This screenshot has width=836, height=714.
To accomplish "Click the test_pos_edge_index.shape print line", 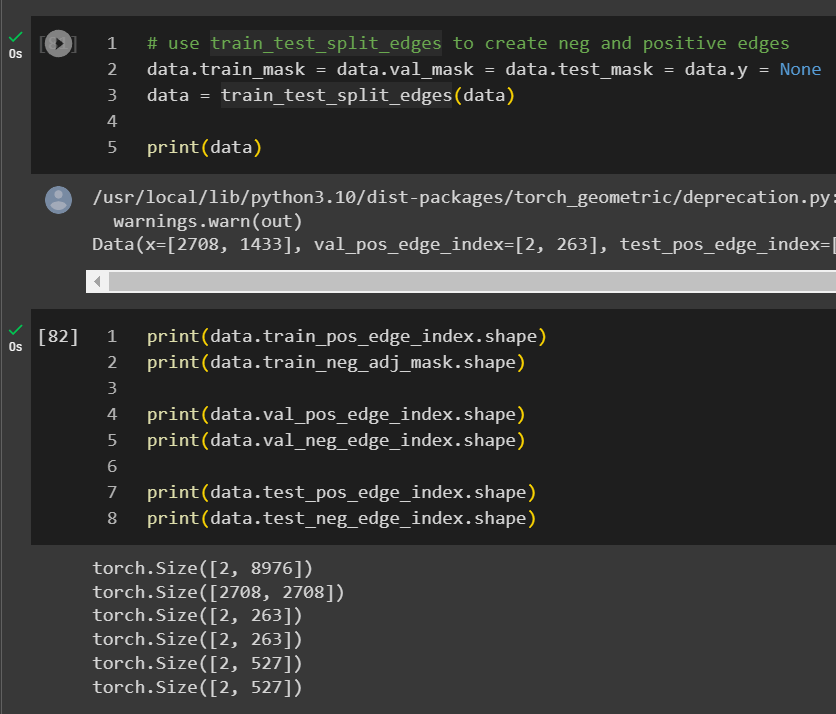I will [x=341, y=492].
